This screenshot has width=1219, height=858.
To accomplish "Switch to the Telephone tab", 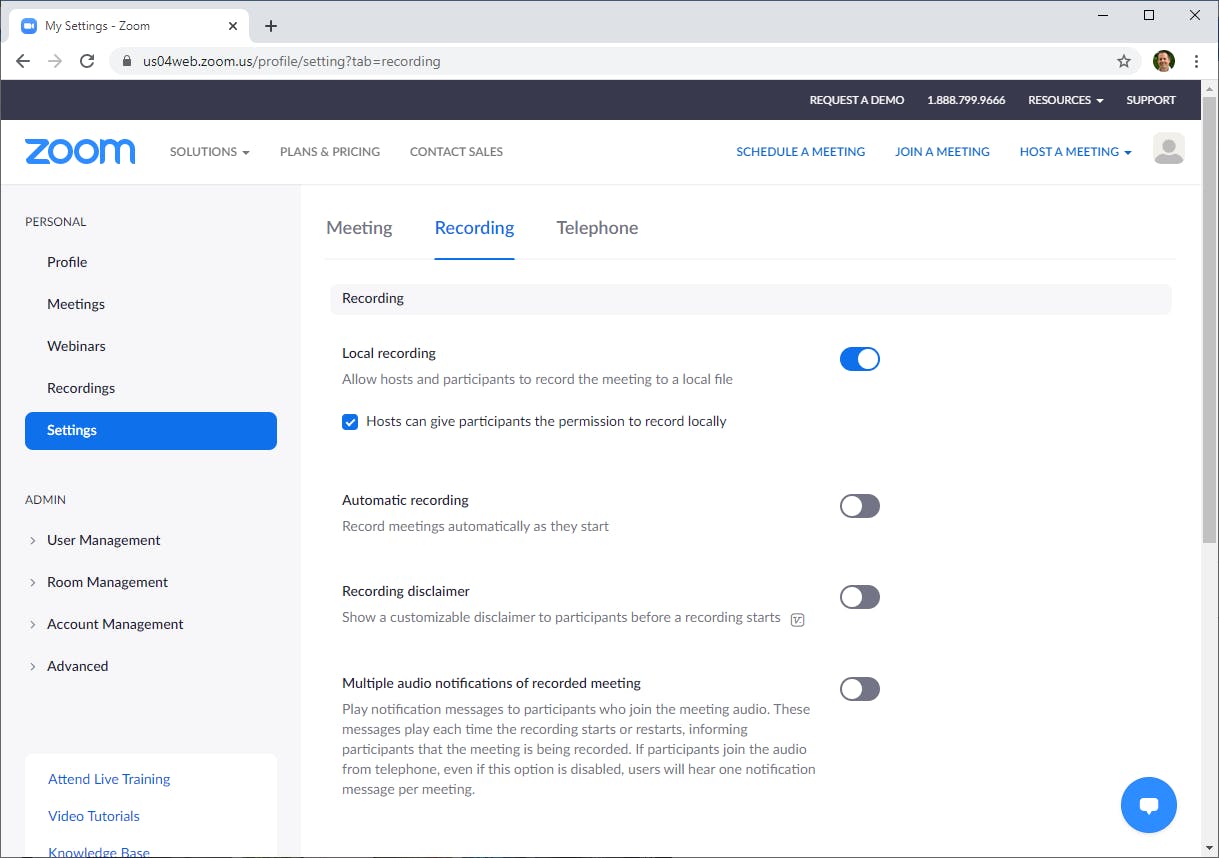I will coord(597,228).
